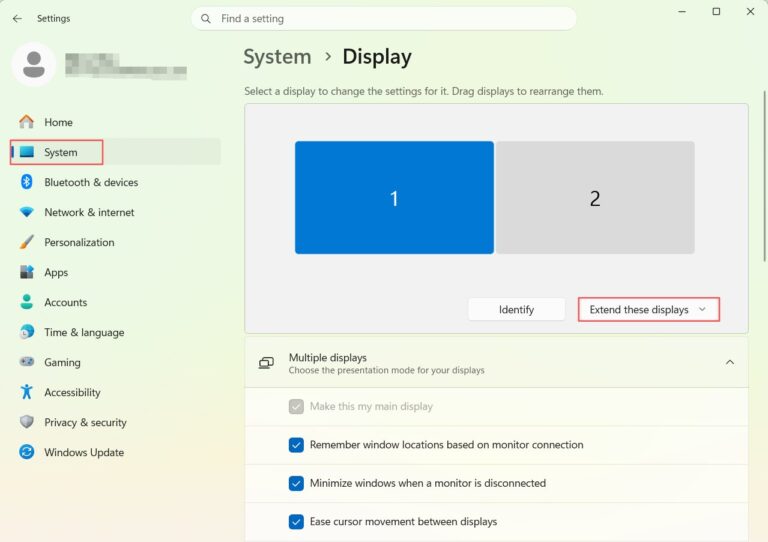The image size is (768, 542).
Task: Open Home settings page
Action: [115, 122]
